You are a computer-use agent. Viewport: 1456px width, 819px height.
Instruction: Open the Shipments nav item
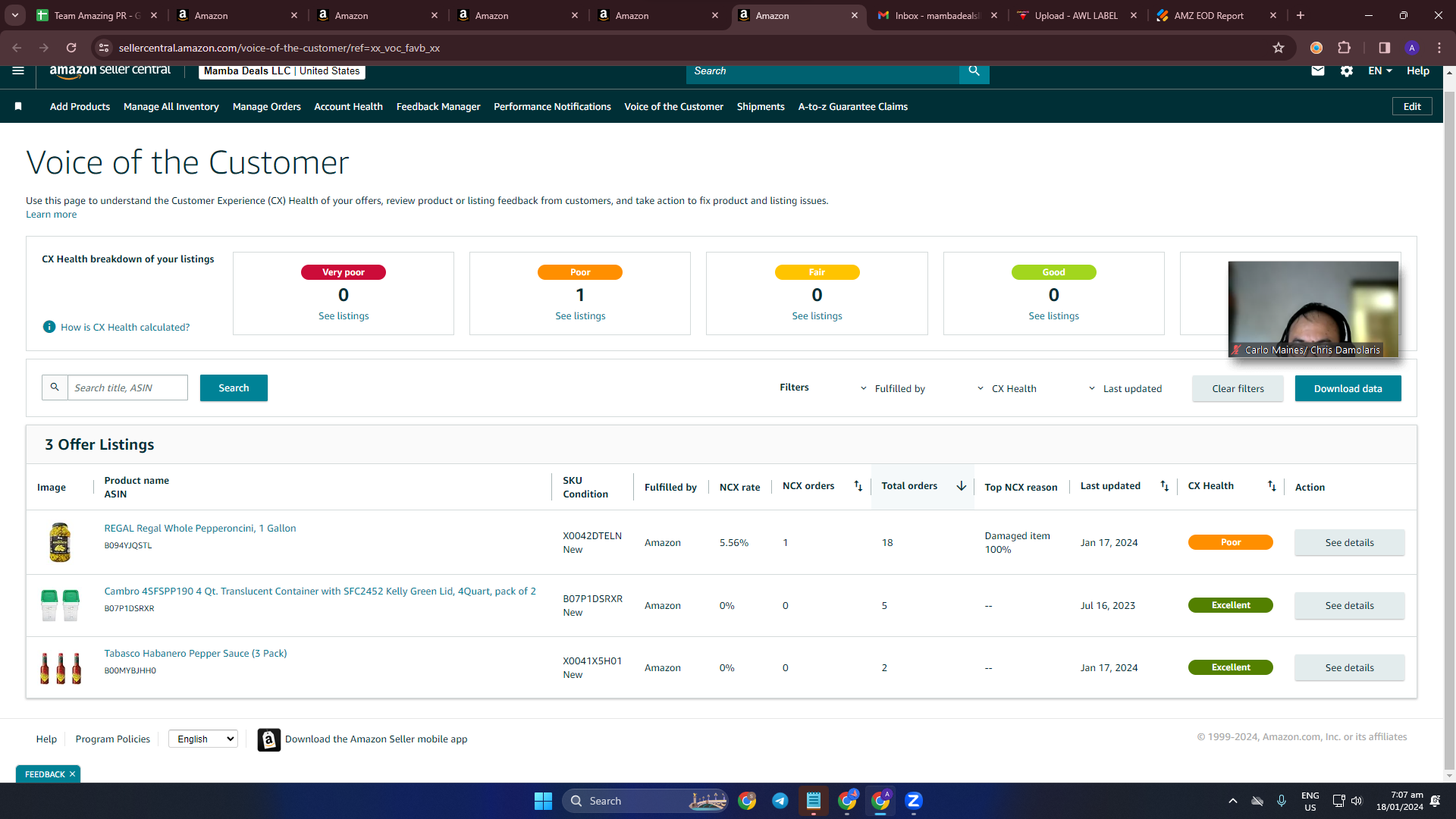click(x=761, y=107)
